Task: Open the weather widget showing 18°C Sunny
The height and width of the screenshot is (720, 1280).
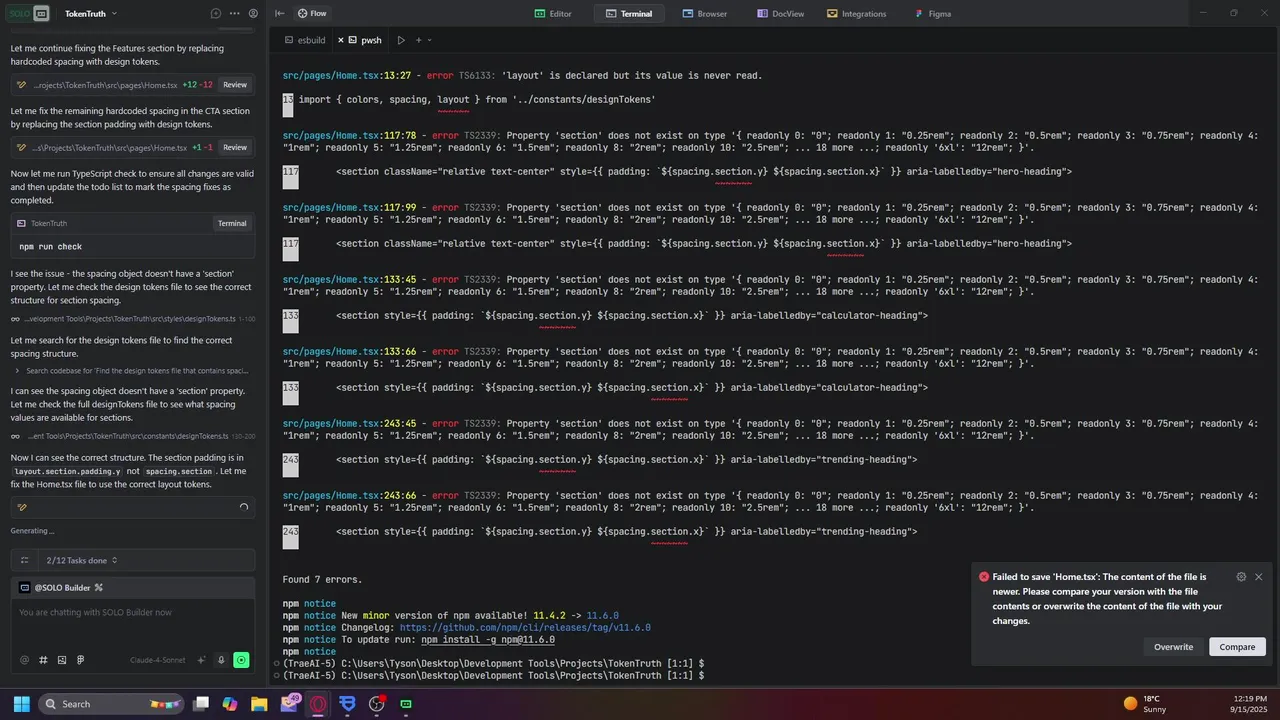Action: (x=1145, y=704)
